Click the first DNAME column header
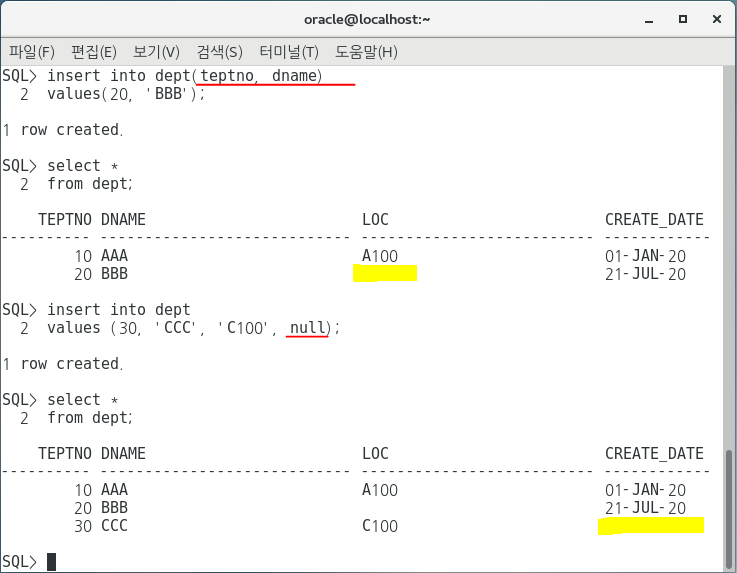This screenshot has height=573, width=737. pos(123,220)
